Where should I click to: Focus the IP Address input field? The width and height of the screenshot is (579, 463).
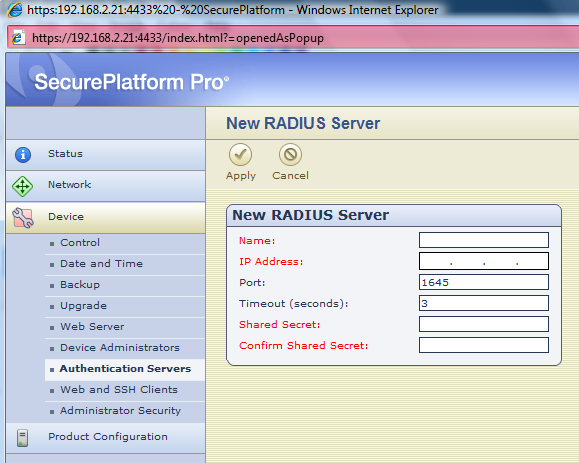pos(484,261)
